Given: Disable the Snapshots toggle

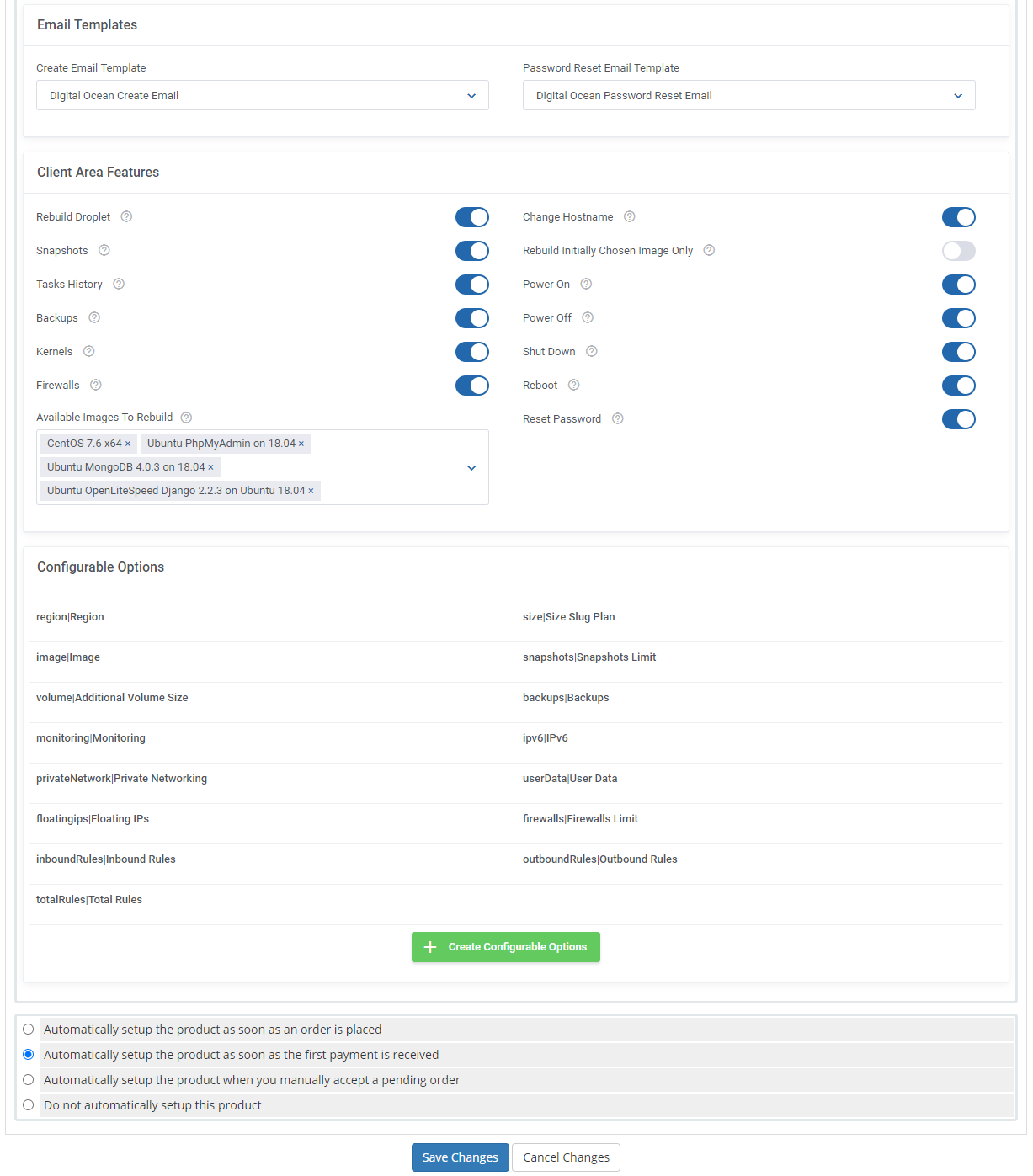Looking at the screenshot, I should (472, 251).
